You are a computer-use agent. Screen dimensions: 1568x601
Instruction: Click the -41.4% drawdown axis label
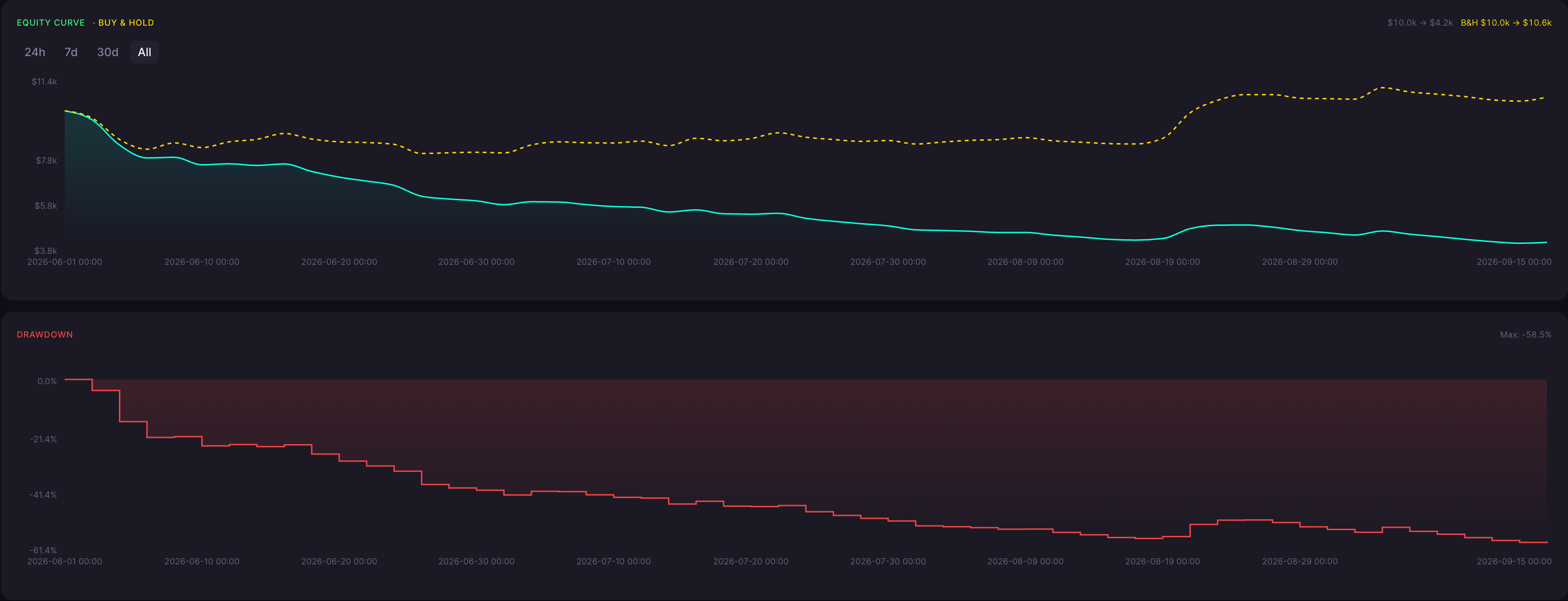[43, 494]
